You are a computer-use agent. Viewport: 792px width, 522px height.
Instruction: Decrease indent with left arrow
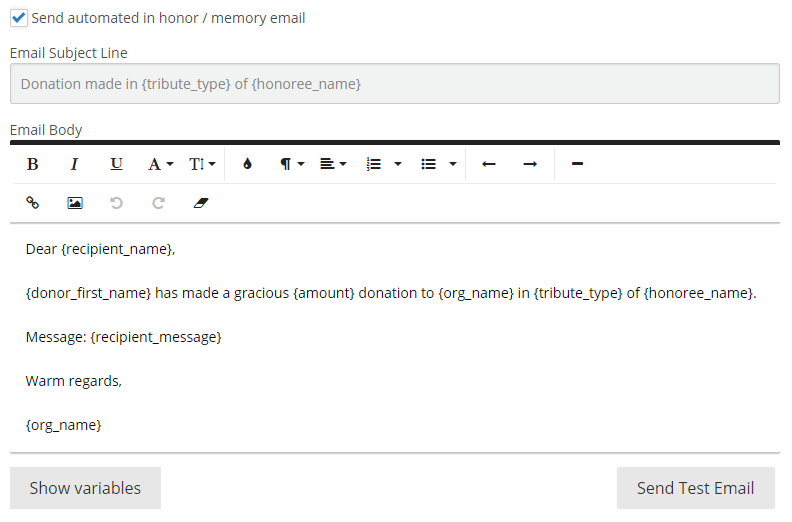pyautogui.click(x=489, y=164)
